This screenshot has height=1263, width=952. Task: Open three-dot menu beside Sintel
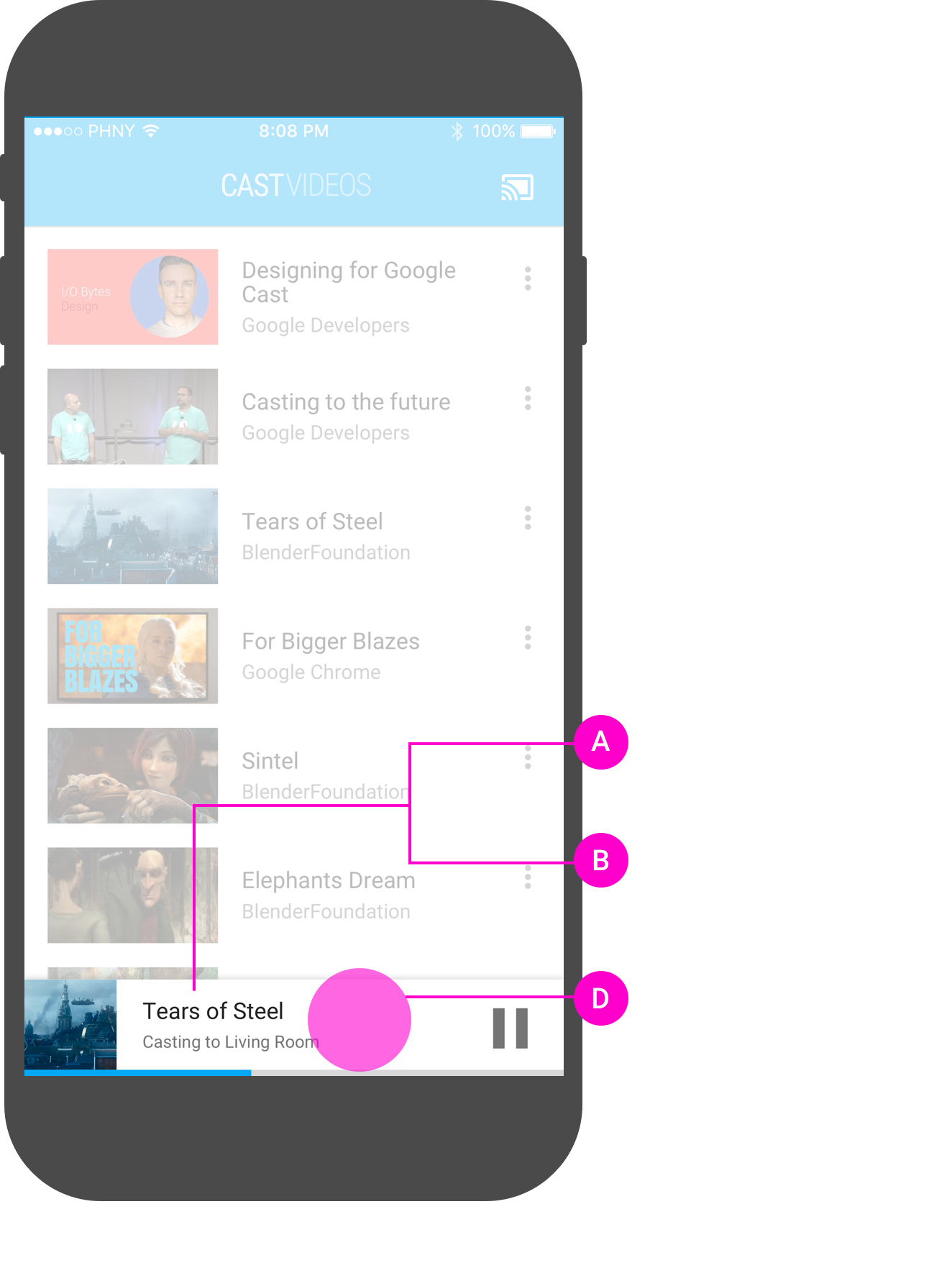coord(528,757)
